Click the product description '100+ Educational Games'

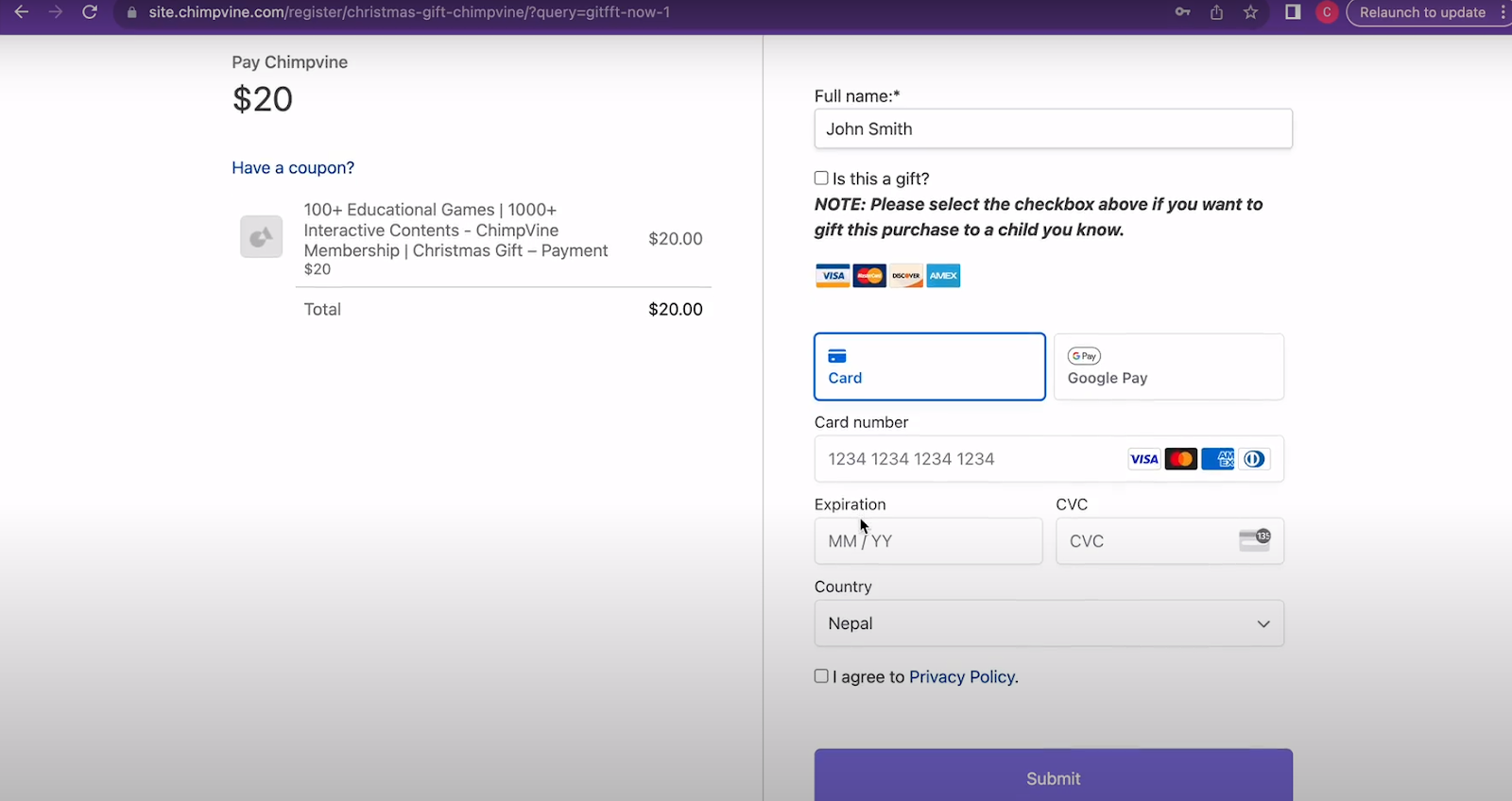tap(455, 239)
